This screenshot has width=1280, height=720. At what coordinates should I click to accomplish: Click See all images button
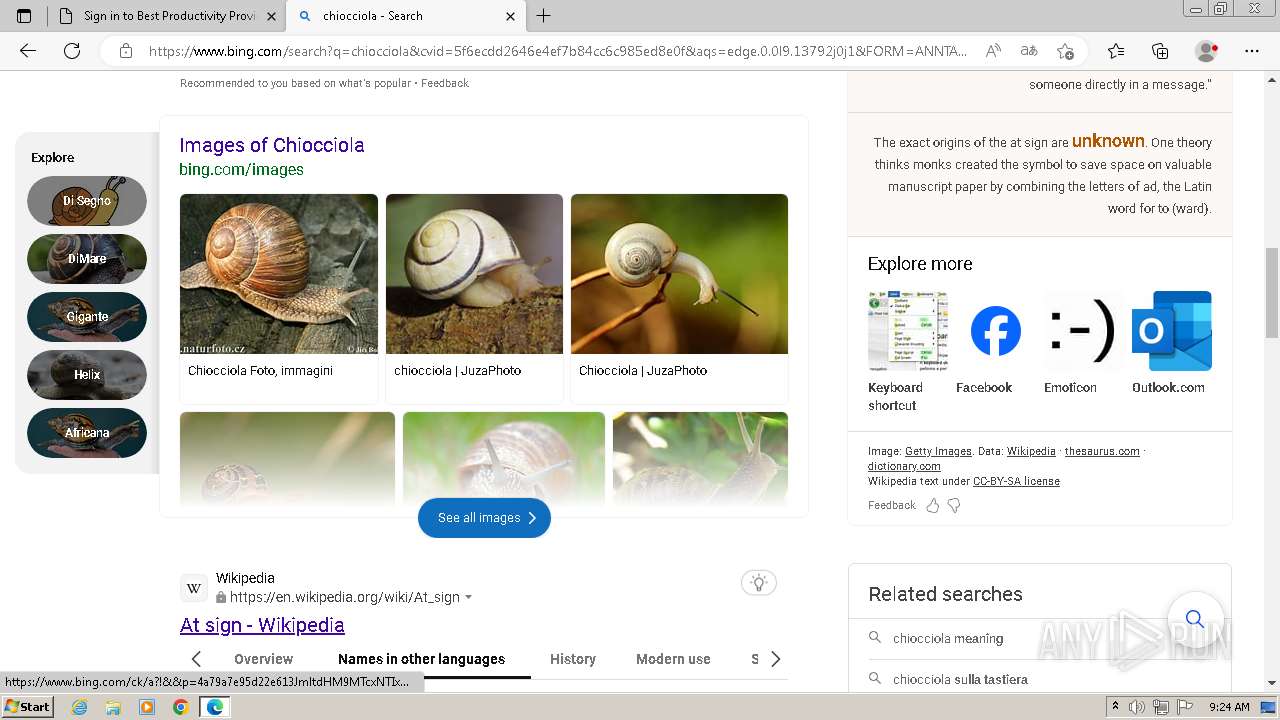pyautogui.click(x=484, y=518)
